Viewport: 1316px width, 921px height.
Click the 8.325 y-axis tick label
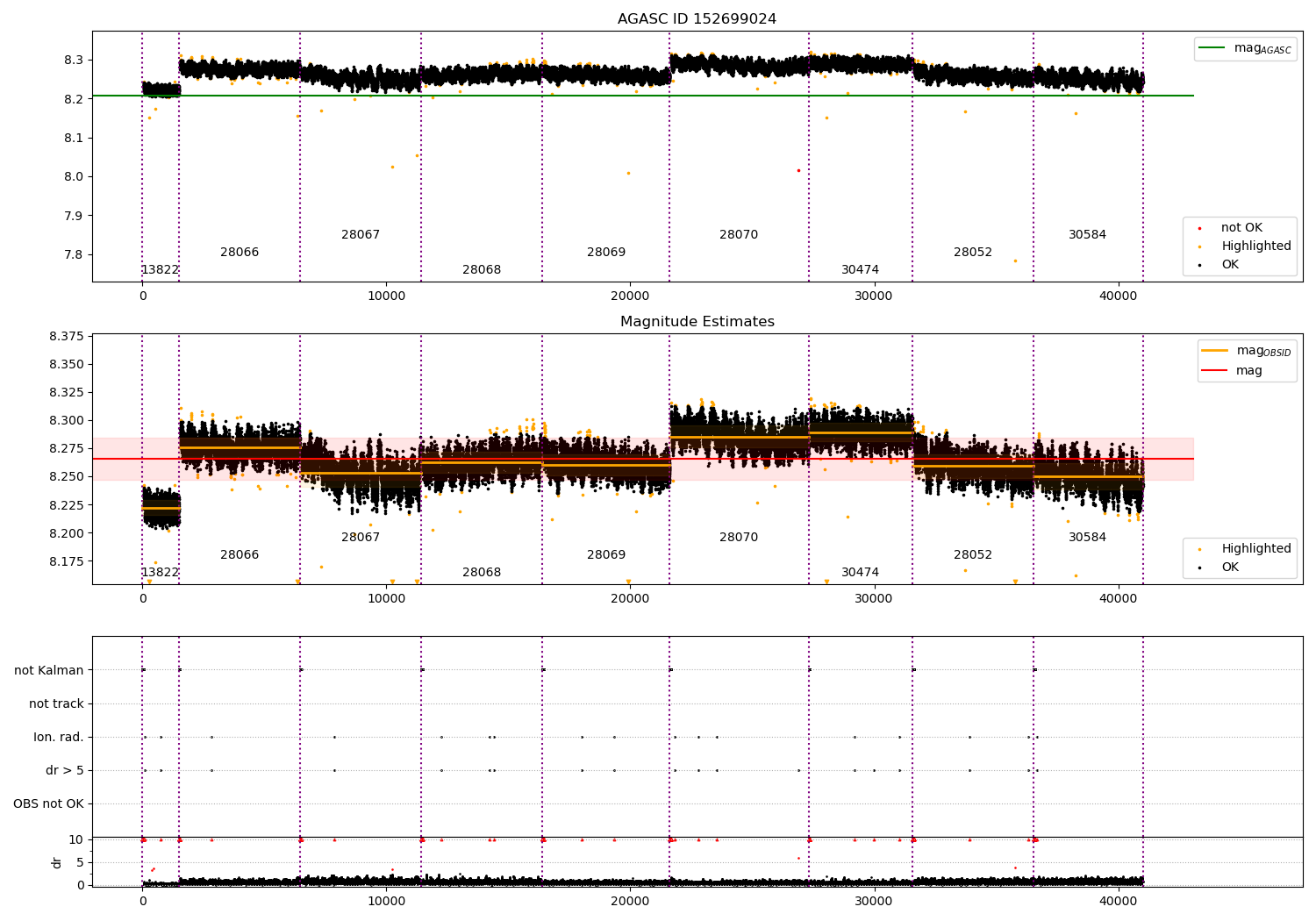click(x=67, y=393)
